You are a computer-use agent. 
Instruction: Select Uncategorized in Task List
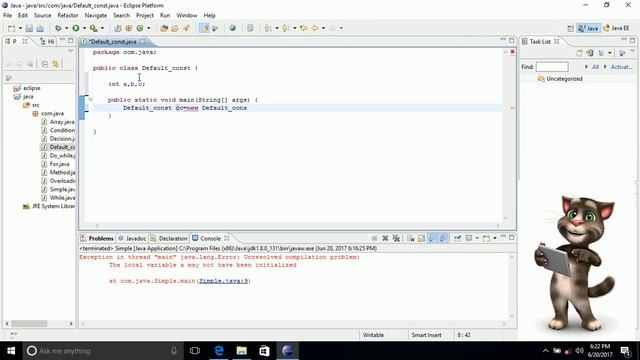560,79
